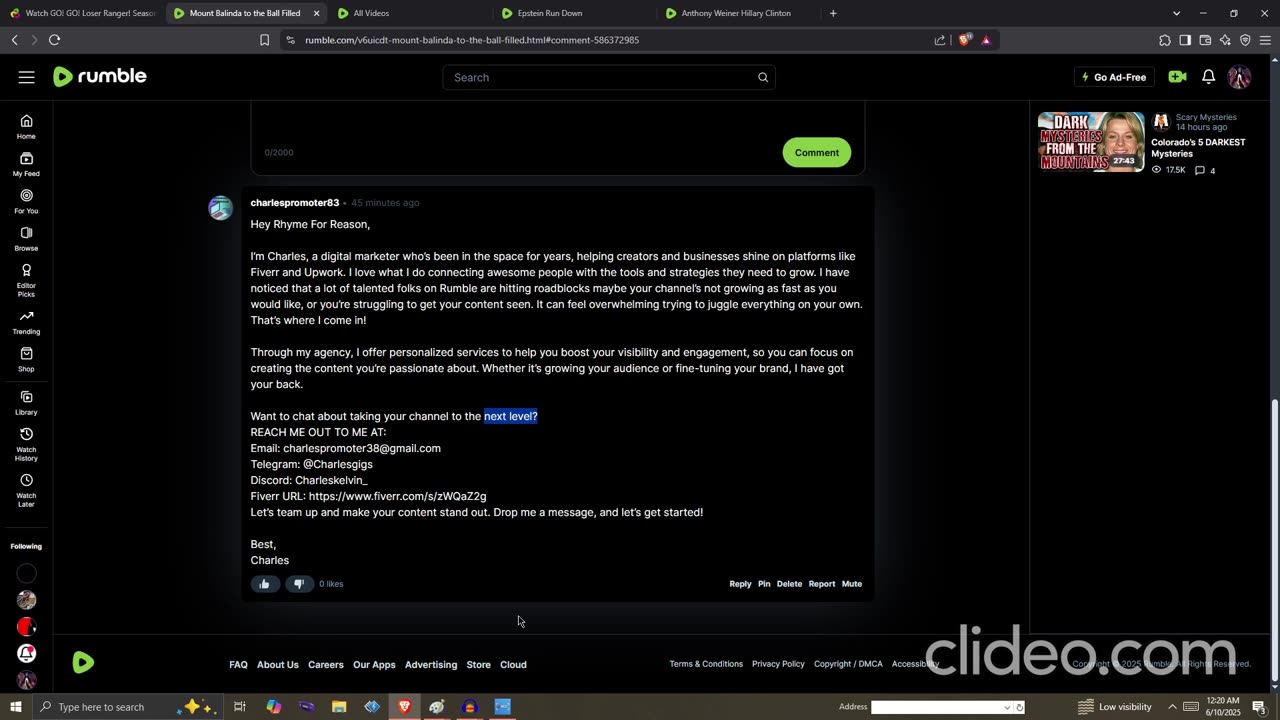This screenshot has width=1280, height=720.
Task: Open the browser main menu icon
Action: (x=1265, y=40)
